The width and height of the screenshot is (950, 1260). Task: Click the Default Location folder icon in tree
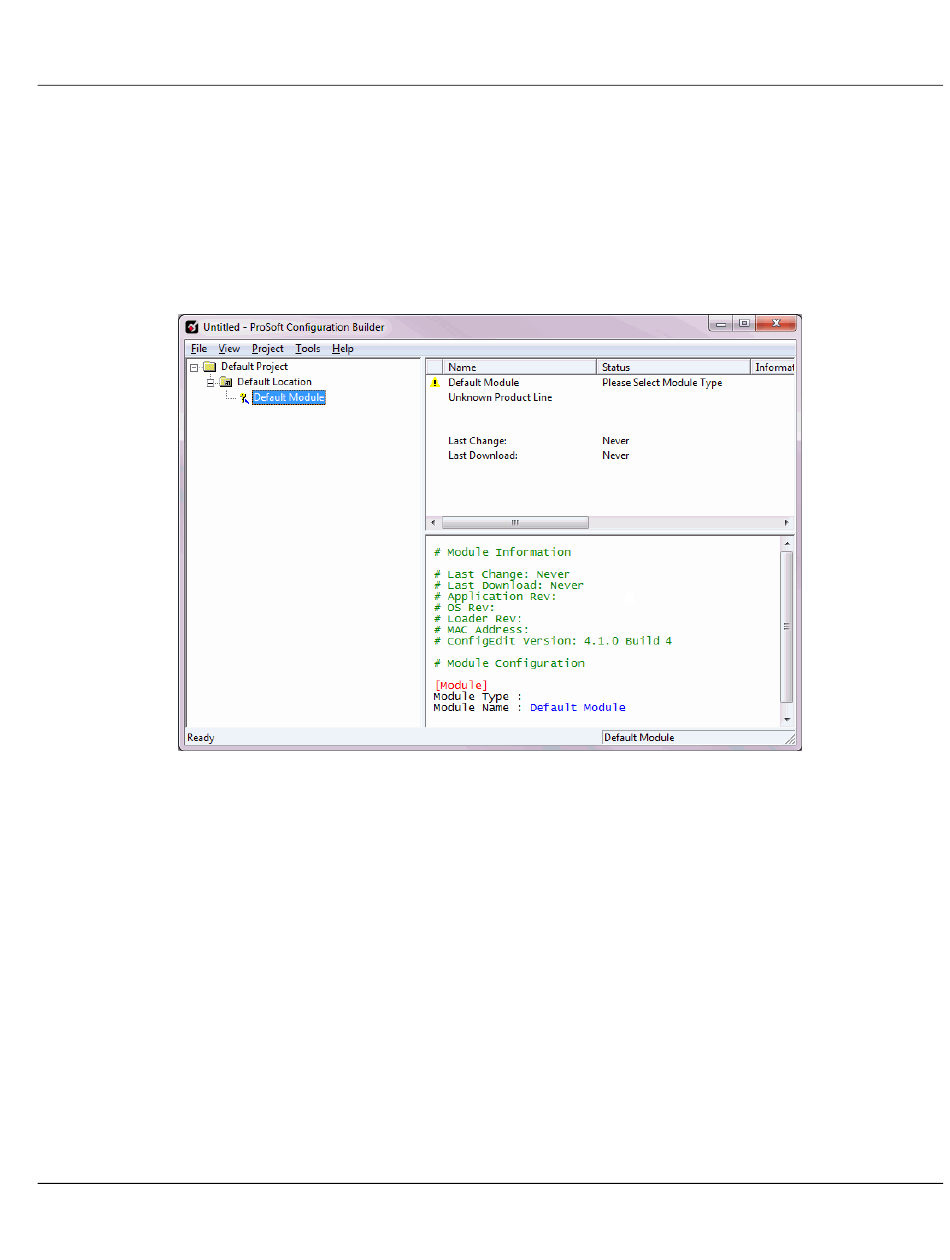point(226,382)
